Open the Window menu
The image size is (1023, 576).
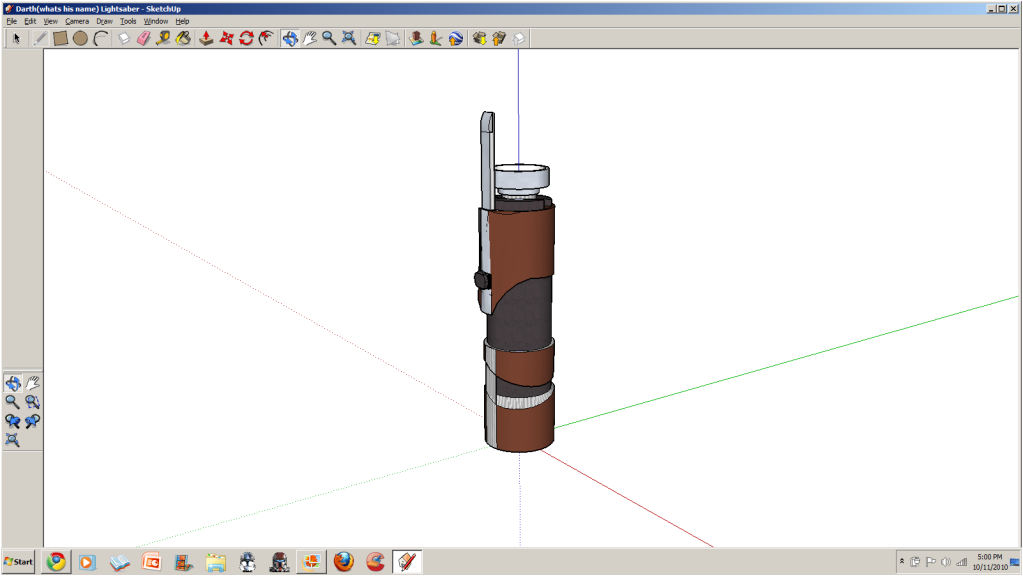click(x=156, y=21)
